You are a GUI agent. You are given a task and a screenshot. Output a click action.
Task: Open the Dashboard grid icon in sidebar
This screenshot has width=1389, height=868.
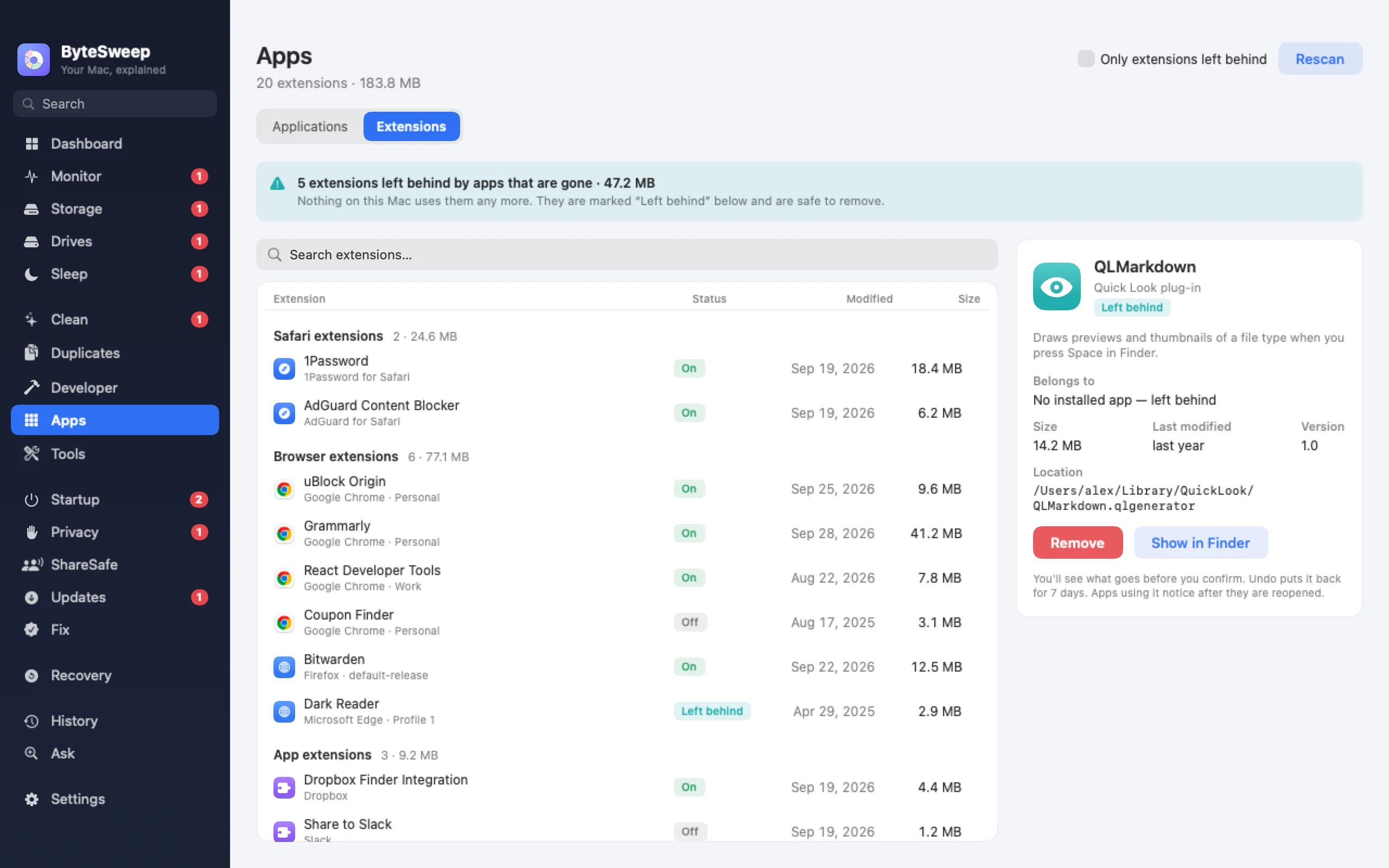pos(31,144)
